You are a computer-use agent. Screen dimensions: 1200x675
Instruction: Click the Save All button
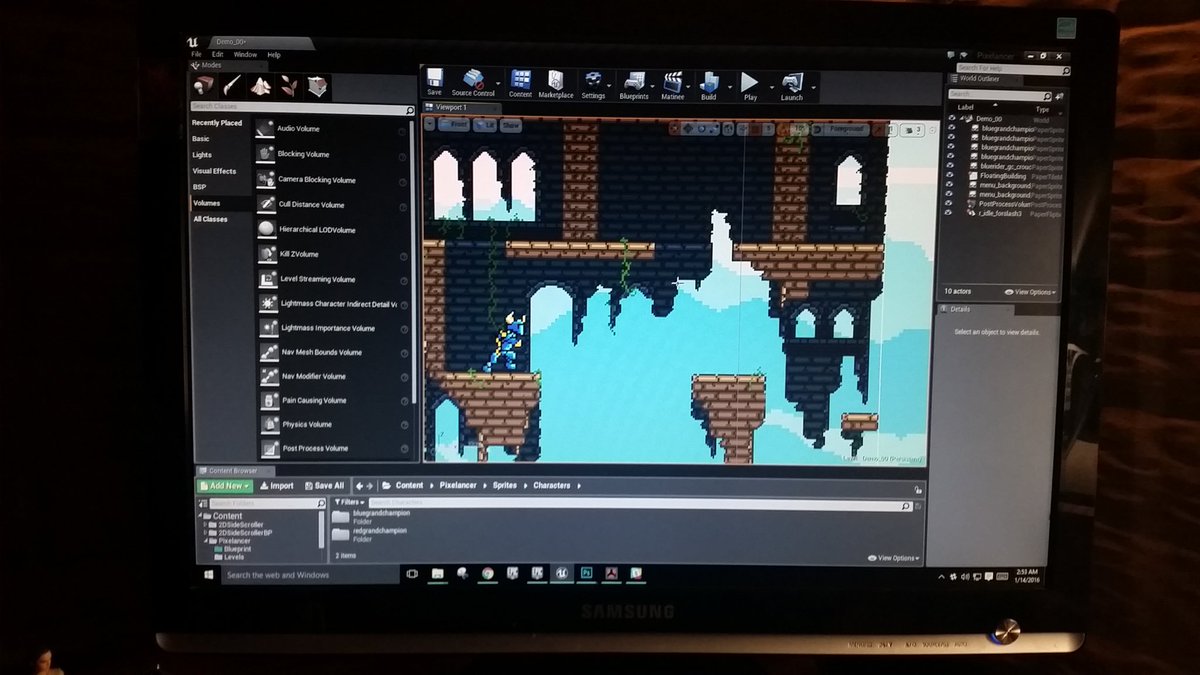(324, 485)
